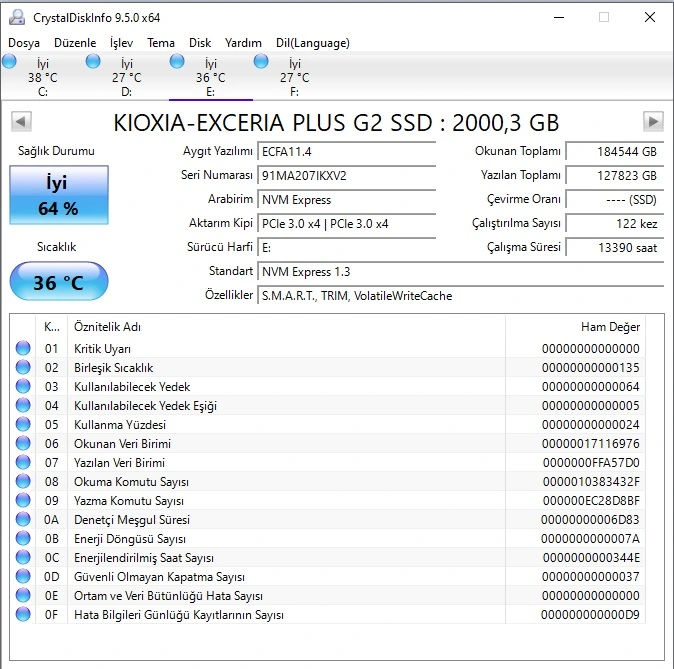Click the status orb for drive D:

(93, 62)
